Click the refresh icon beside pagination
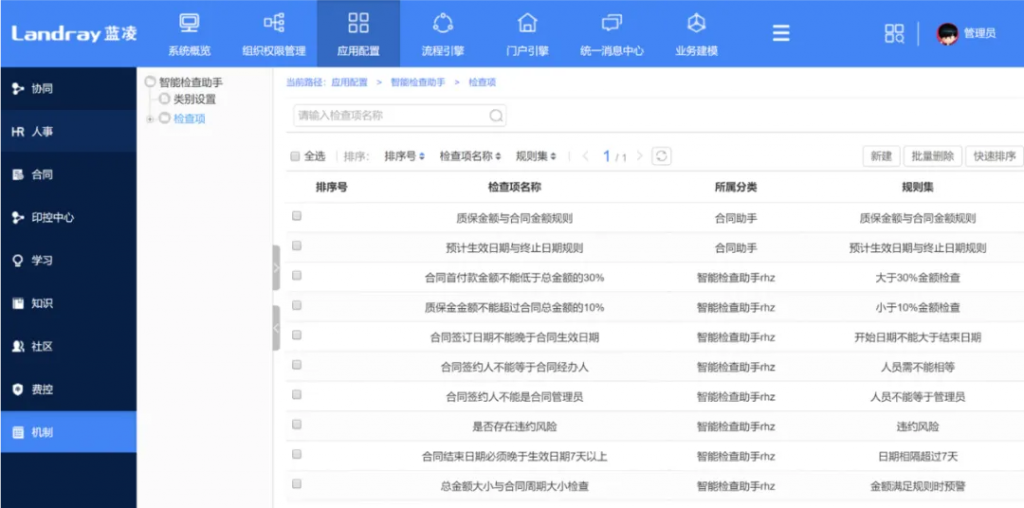1024x508 pixels. [660, 156]
